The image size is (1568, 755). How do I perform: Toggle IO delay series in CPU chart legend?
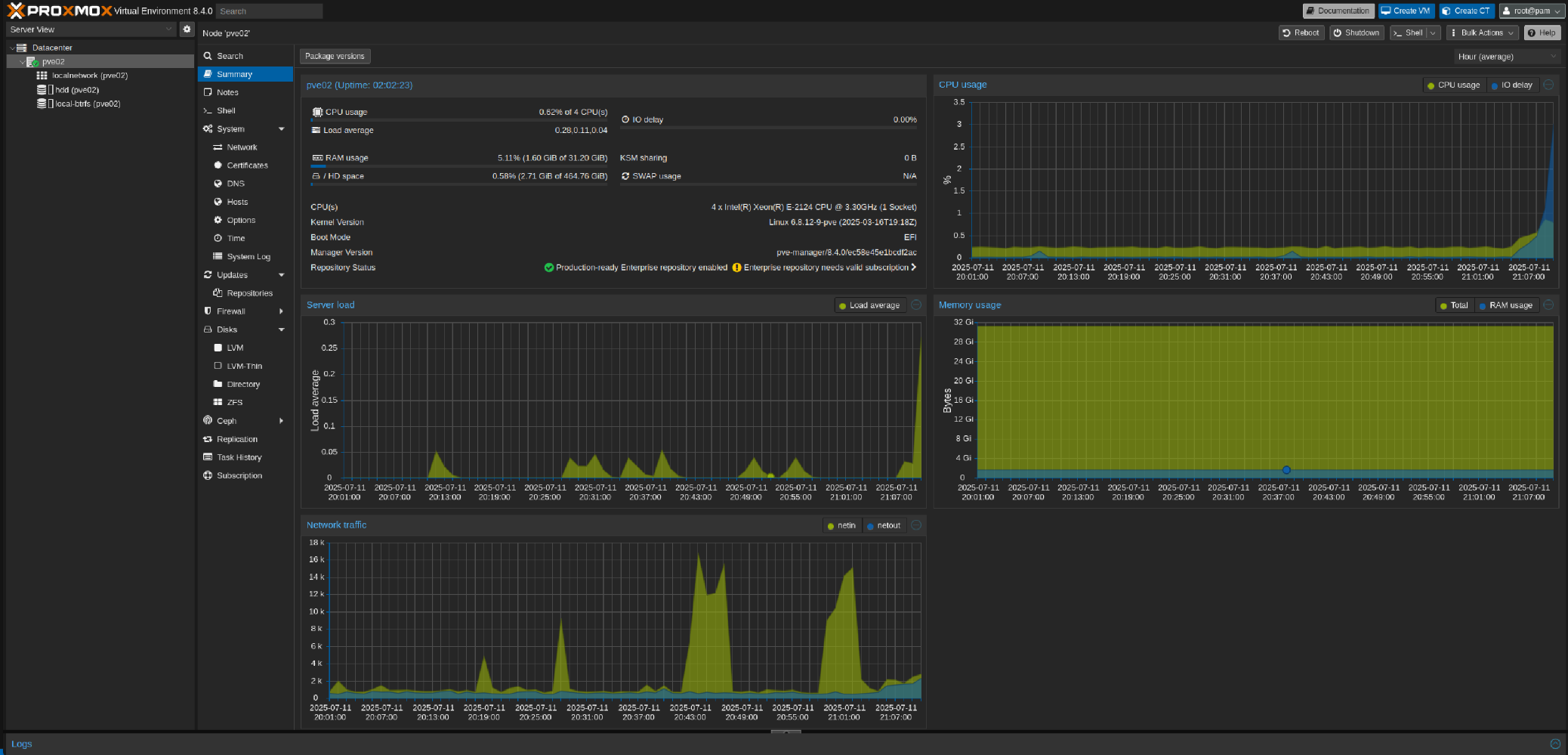(x=1512, y=85)
